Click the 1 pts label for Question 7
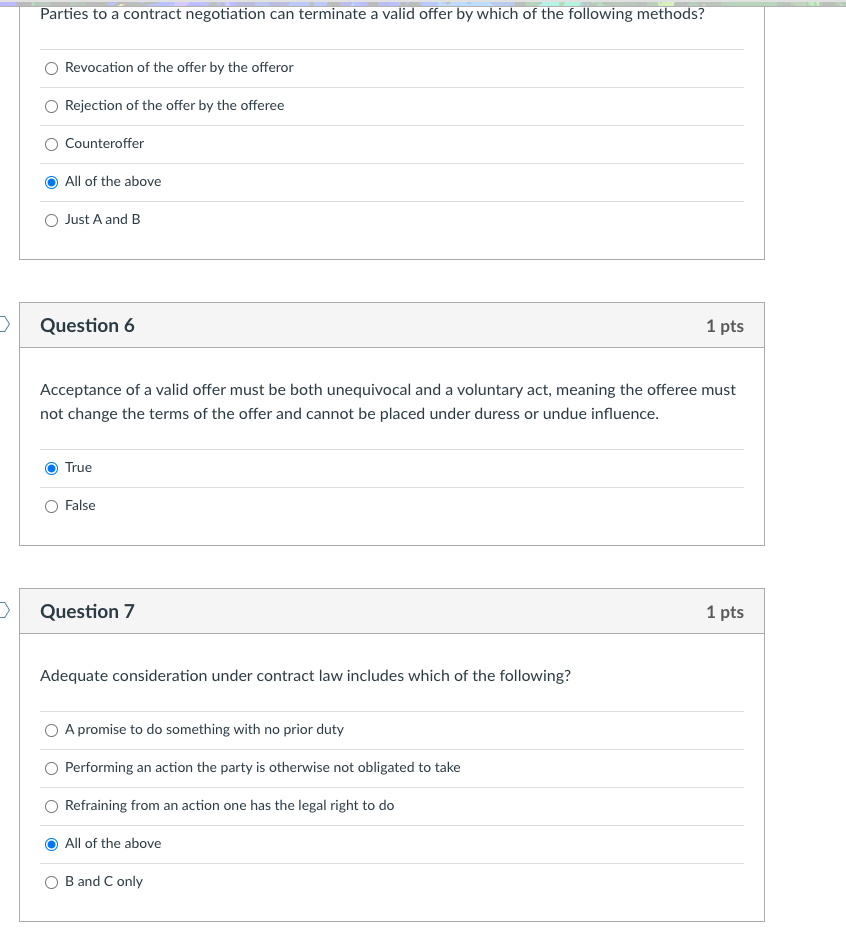This screenshot has height=952, width=846. (724, 612)
